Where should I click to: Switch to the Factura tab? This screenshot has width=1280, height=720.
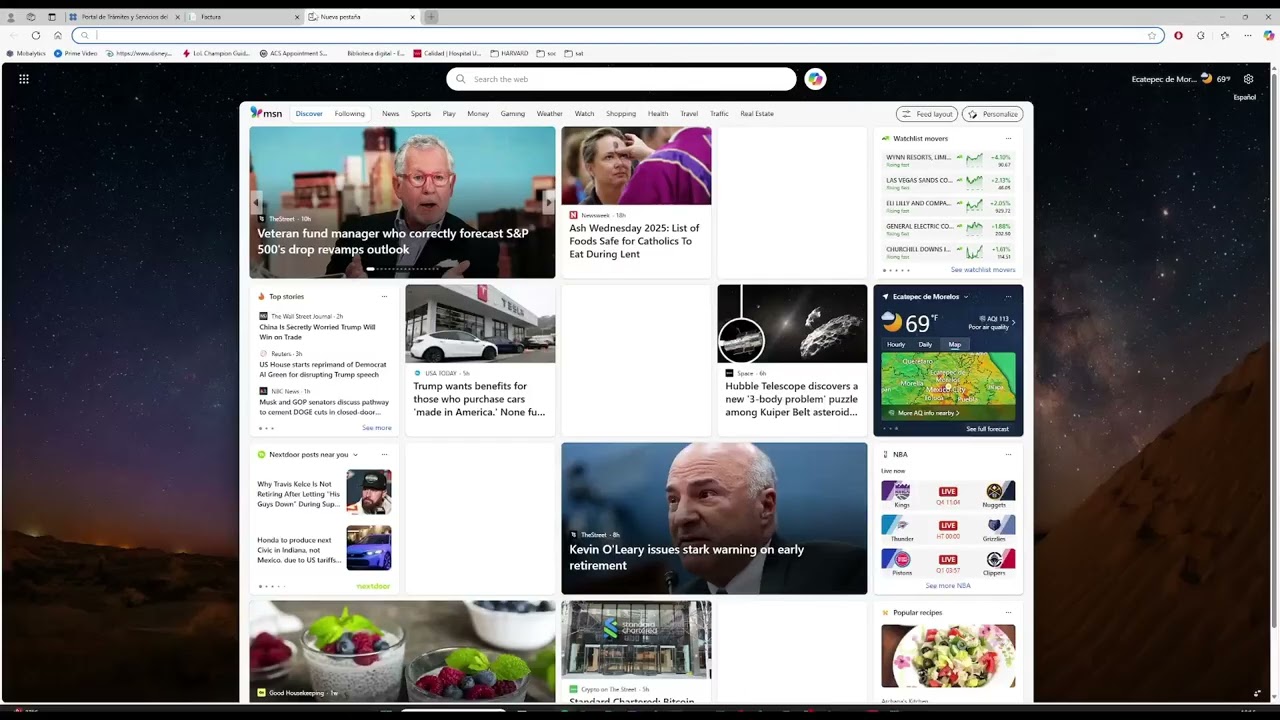pyautogui.click(x=244, y=17)
